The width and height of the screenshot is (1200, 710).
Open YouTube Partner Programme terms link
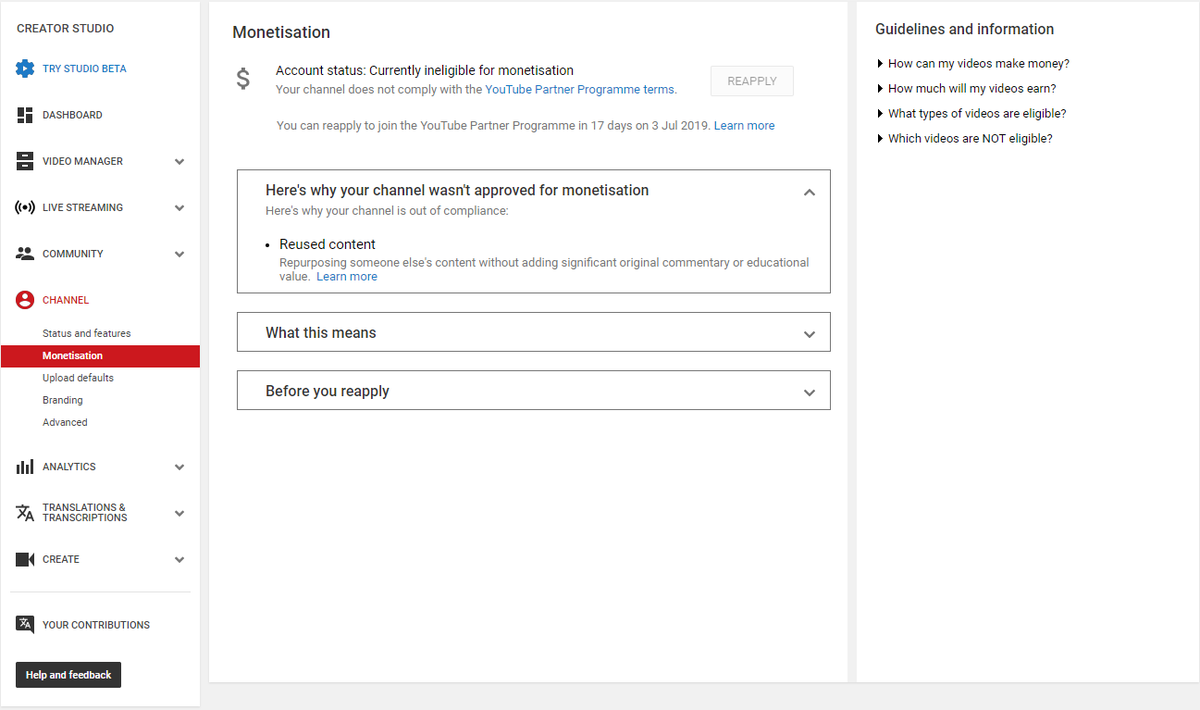click(x=580, y=89)
